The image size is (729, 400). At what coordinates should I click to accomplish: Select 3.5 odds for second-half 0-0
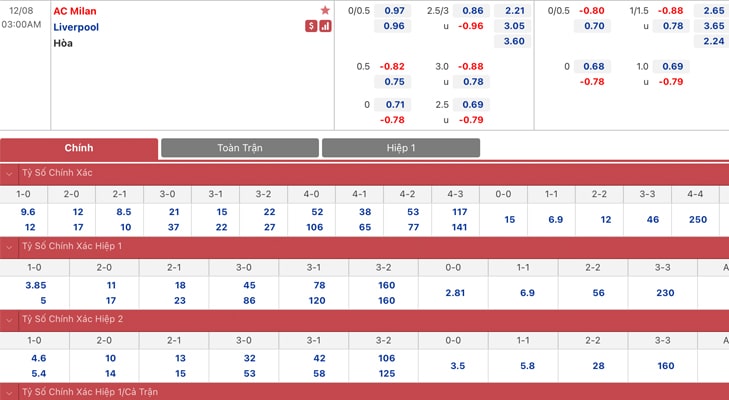(x=457, y=366)
